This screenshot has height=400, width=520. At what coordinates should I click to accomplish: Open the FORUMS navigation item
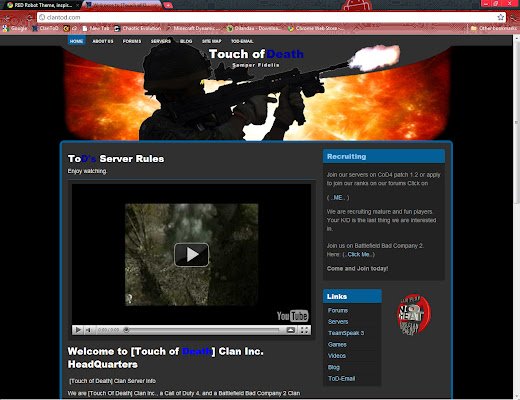tap(132, 41)
